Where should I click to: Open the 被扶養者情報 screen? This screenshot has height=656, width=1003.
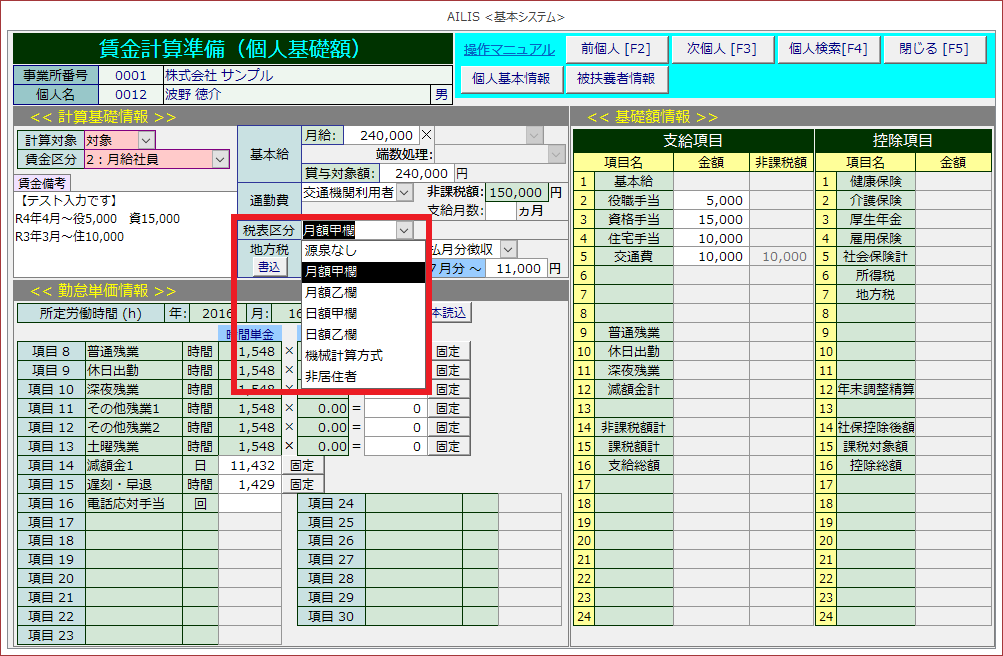tap(616, 78)
